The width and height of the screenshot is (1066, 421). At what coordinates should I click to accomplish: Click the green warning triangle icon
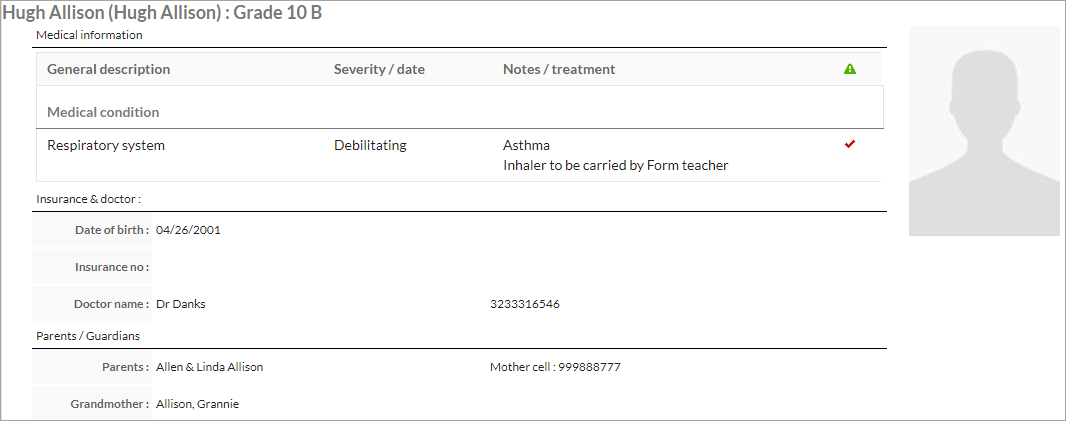point(849,69)
